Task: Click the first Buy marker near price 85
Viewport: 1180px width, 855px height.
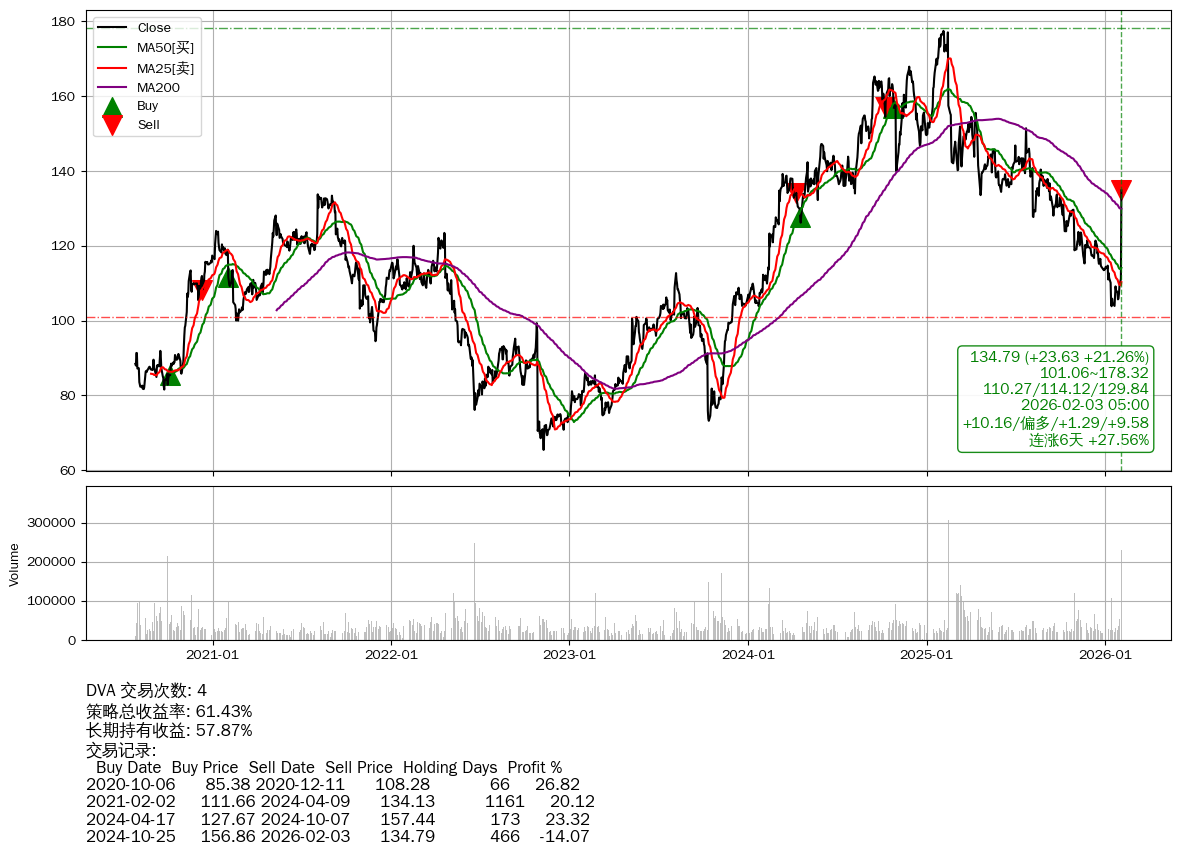Action: [170, 376]
